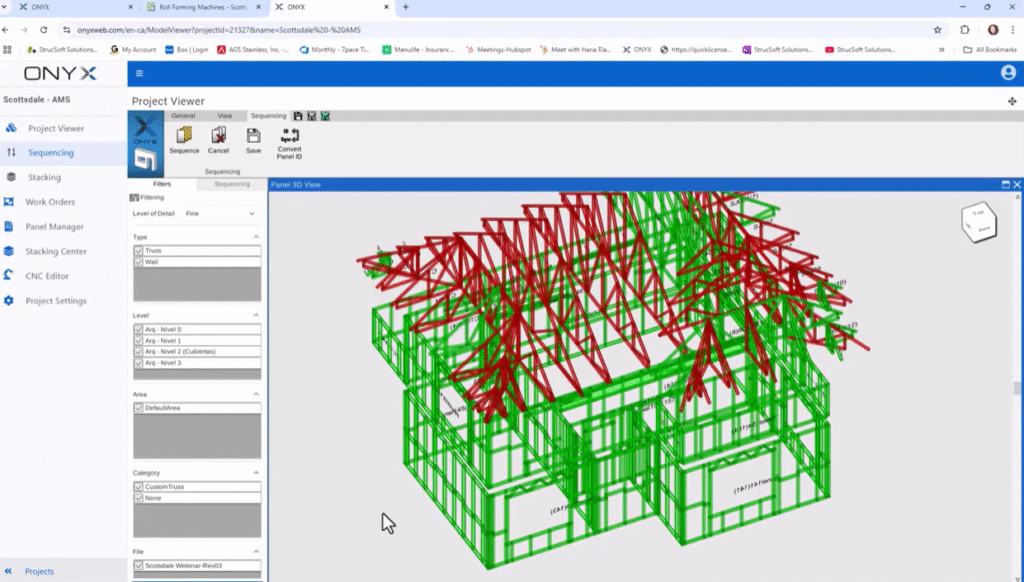Toggle the Arq - Nivel 2 (Cubiertas) checkbox

[139, 351]
